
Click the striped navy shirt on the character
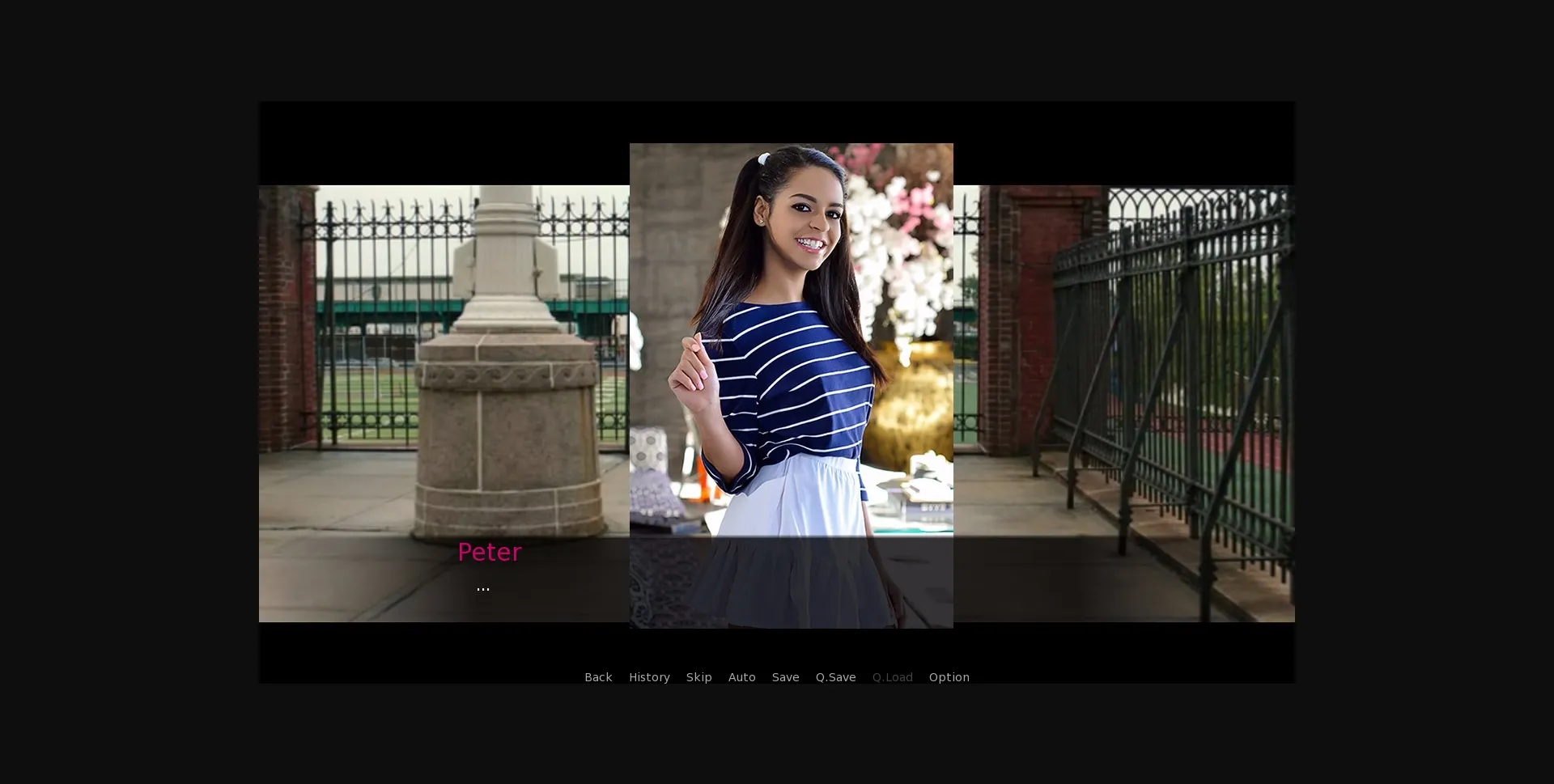[793, 380]
